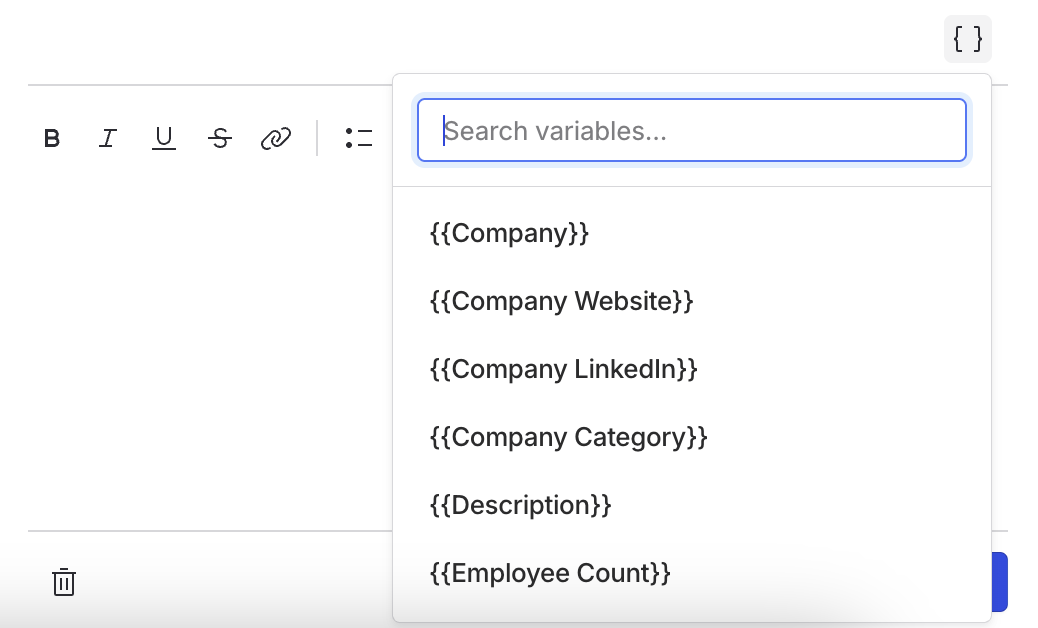Toggle the curly braces variables button

click(x=967, y=39)
